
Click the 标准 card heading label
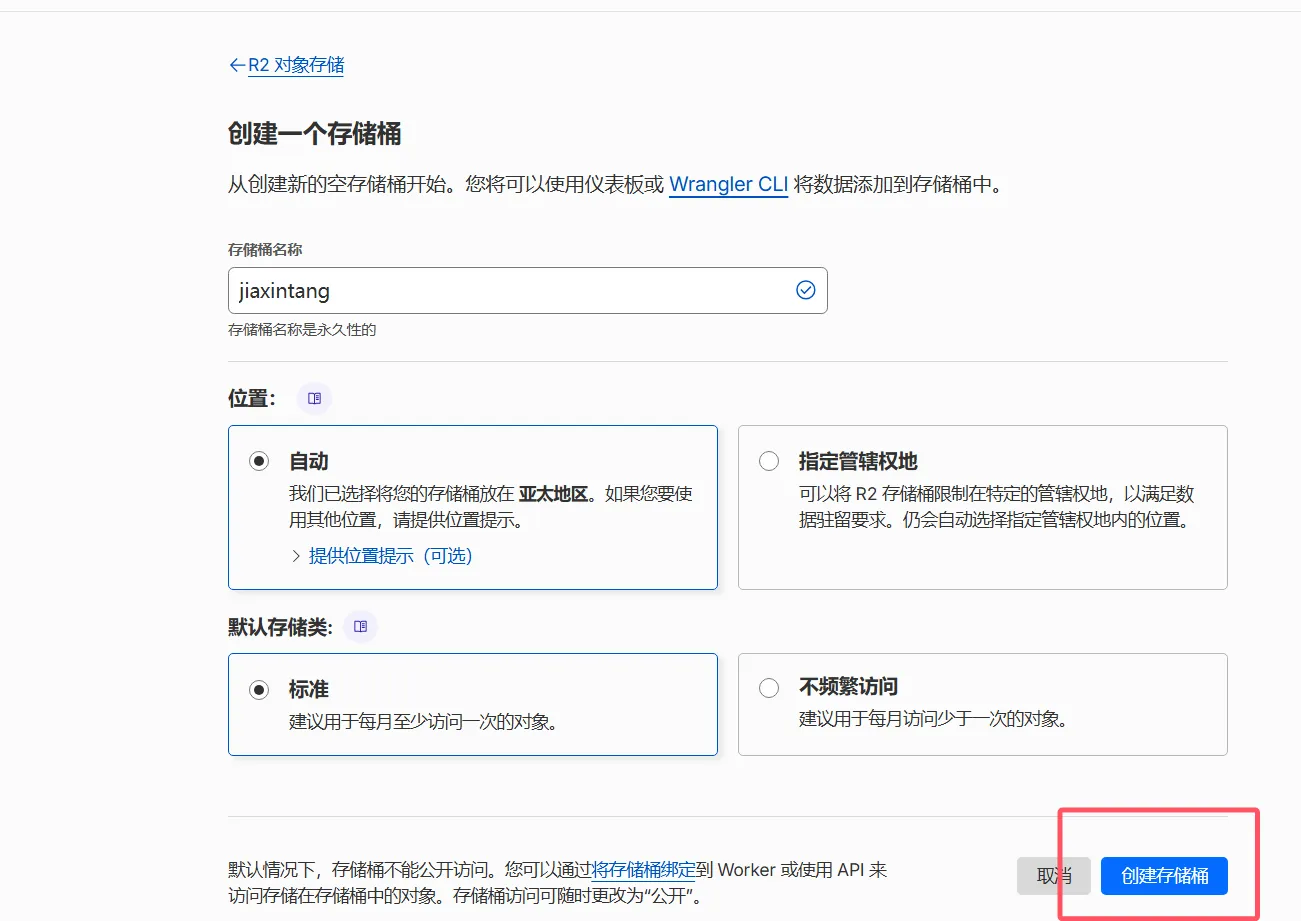point(309,689)
